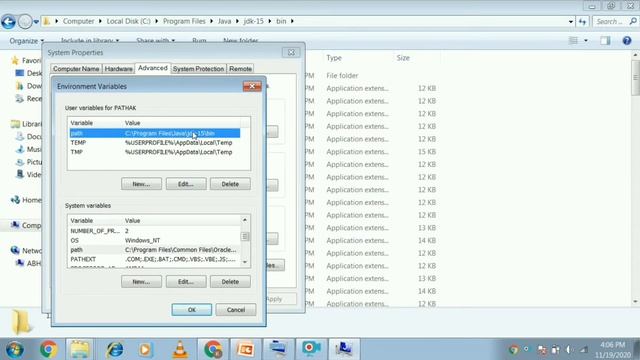Click the change view icon in Explorer
Screen dimensions: 640x360
(573, 40)
